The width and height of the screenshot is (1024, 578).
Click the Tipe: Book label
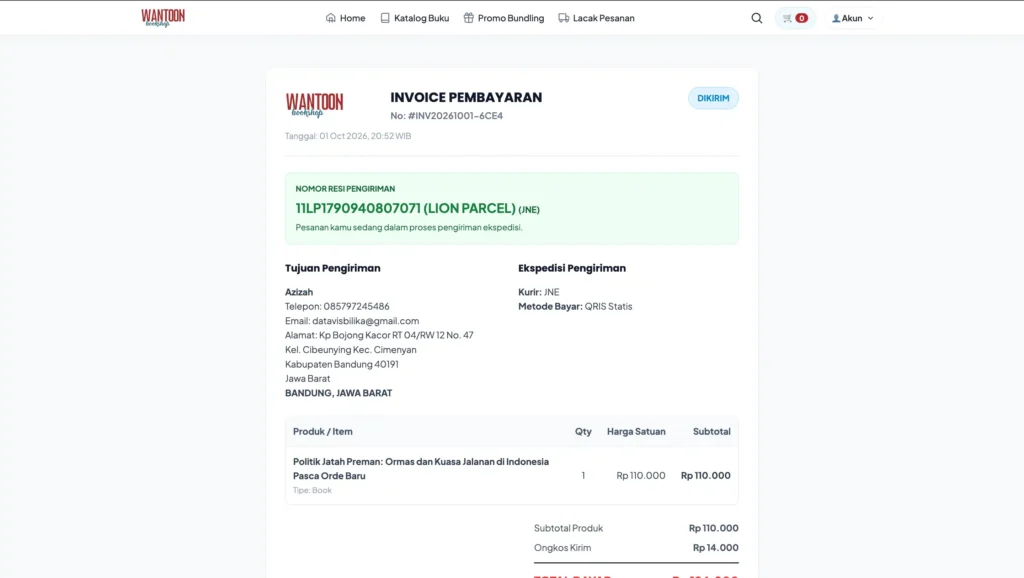pyautogui.click(x=312, y=490)
